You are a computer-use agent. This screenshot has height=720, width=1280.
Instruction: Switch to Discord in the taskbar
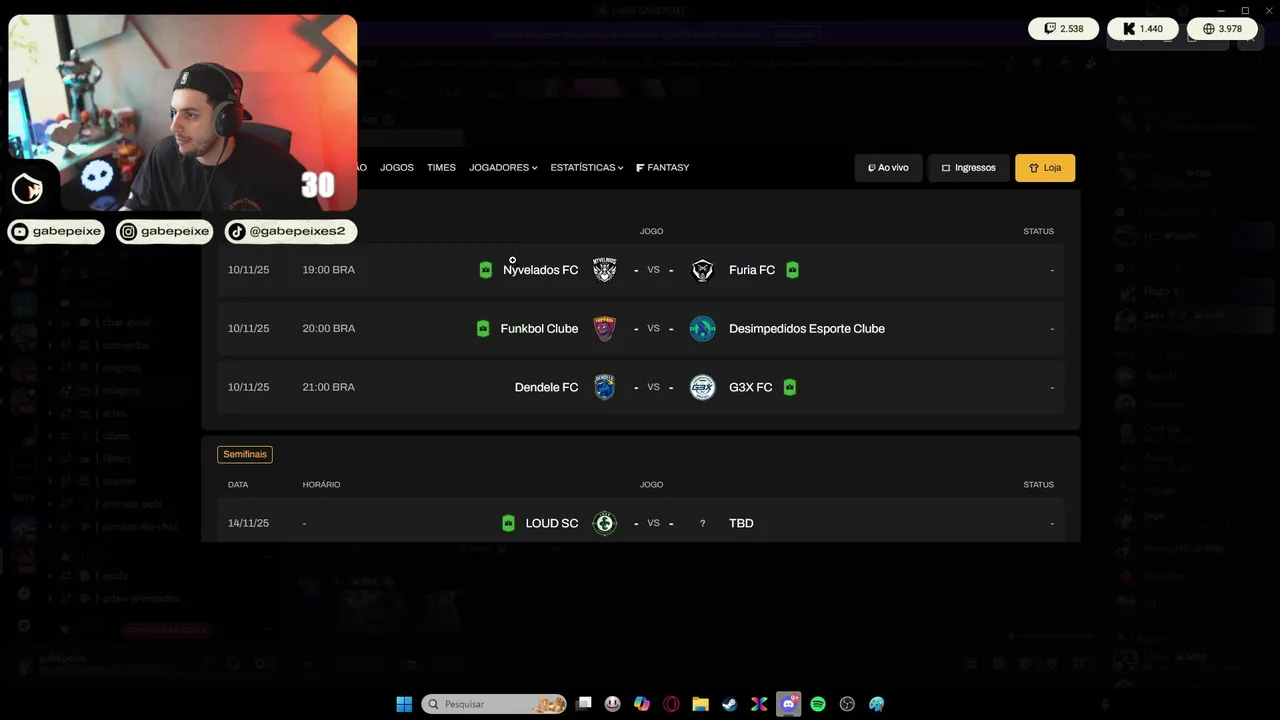click(789, 704)
